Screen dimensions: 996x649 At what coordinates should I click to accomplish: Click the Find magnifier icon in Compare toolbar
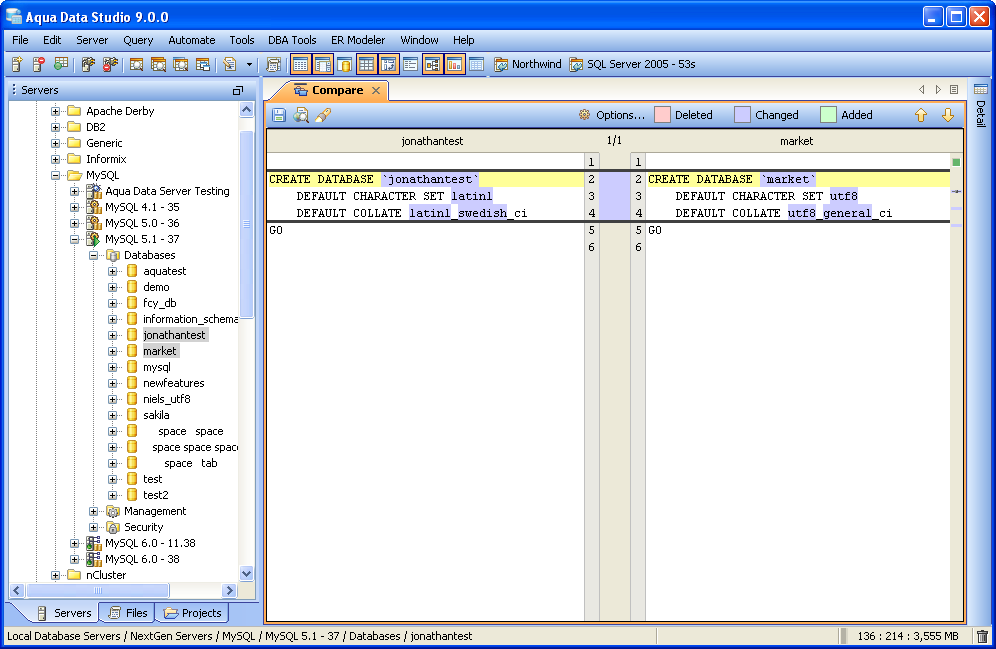point(301,115)
